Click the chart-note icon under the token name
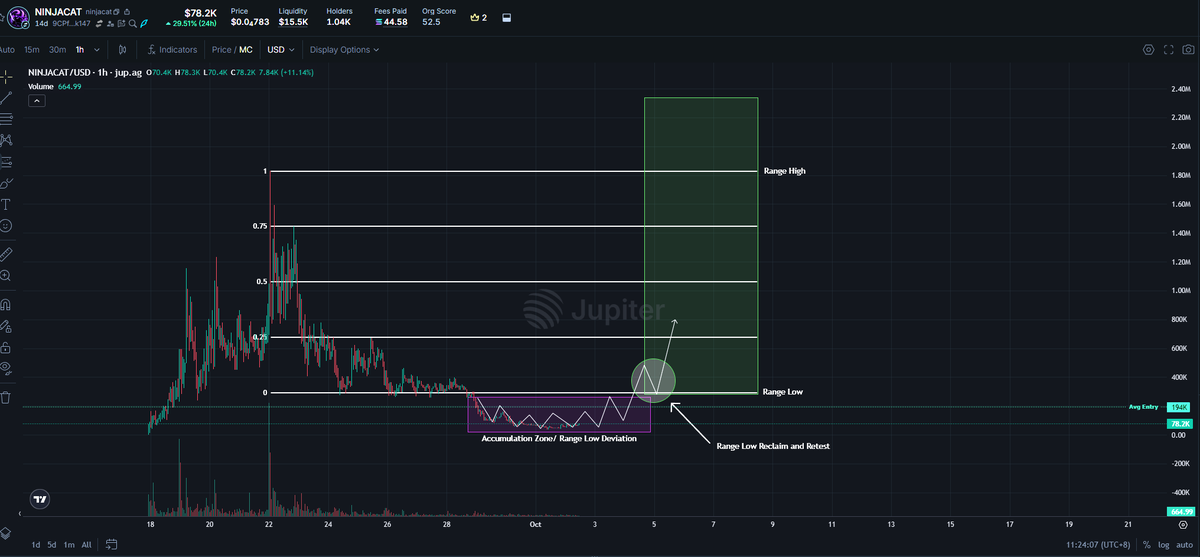1200x557 pixels. tap(121, 24)
